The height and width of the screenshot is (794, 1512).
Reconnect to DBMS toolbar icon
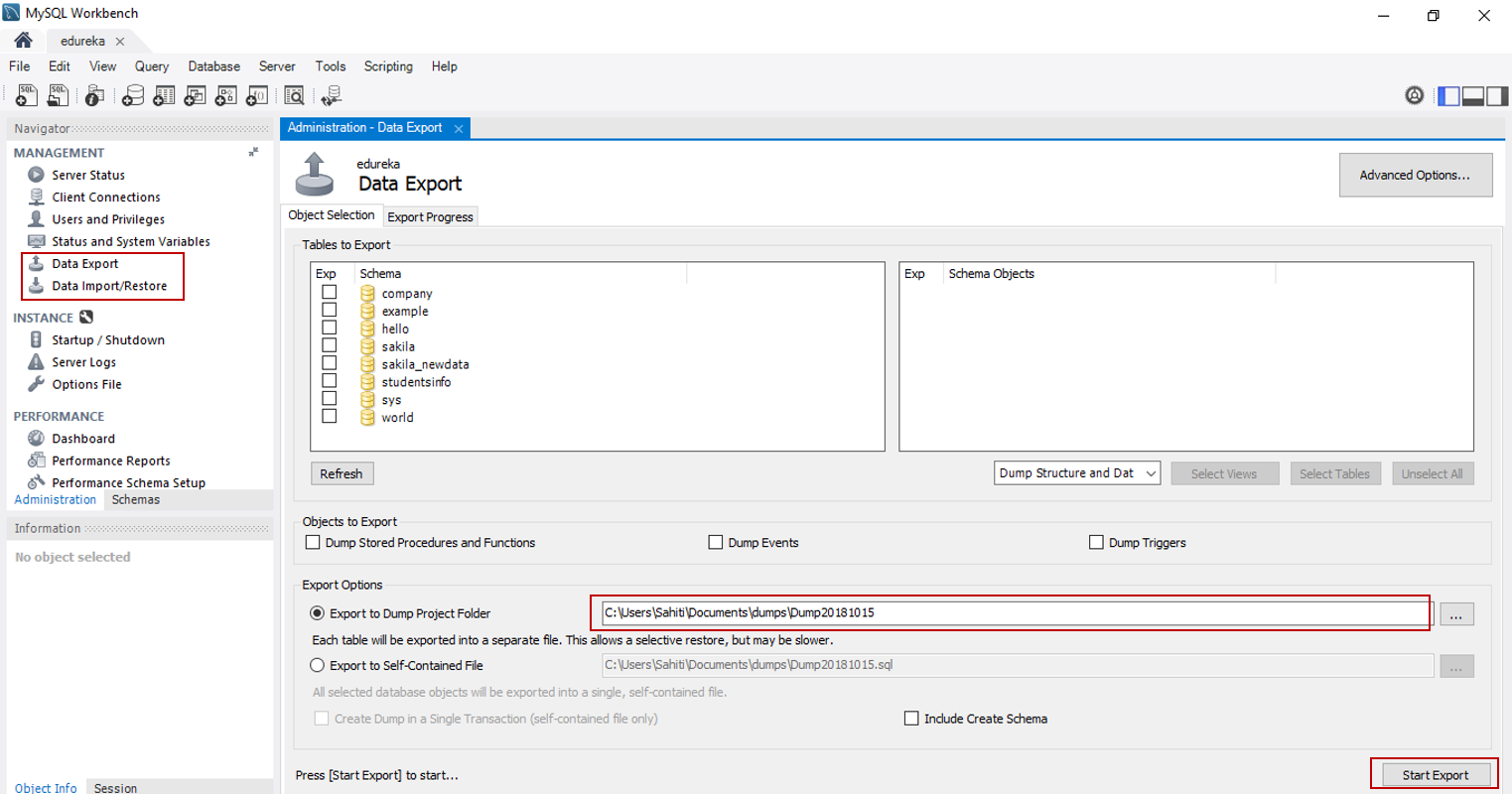pyautogui.click(x=332, y=95)
